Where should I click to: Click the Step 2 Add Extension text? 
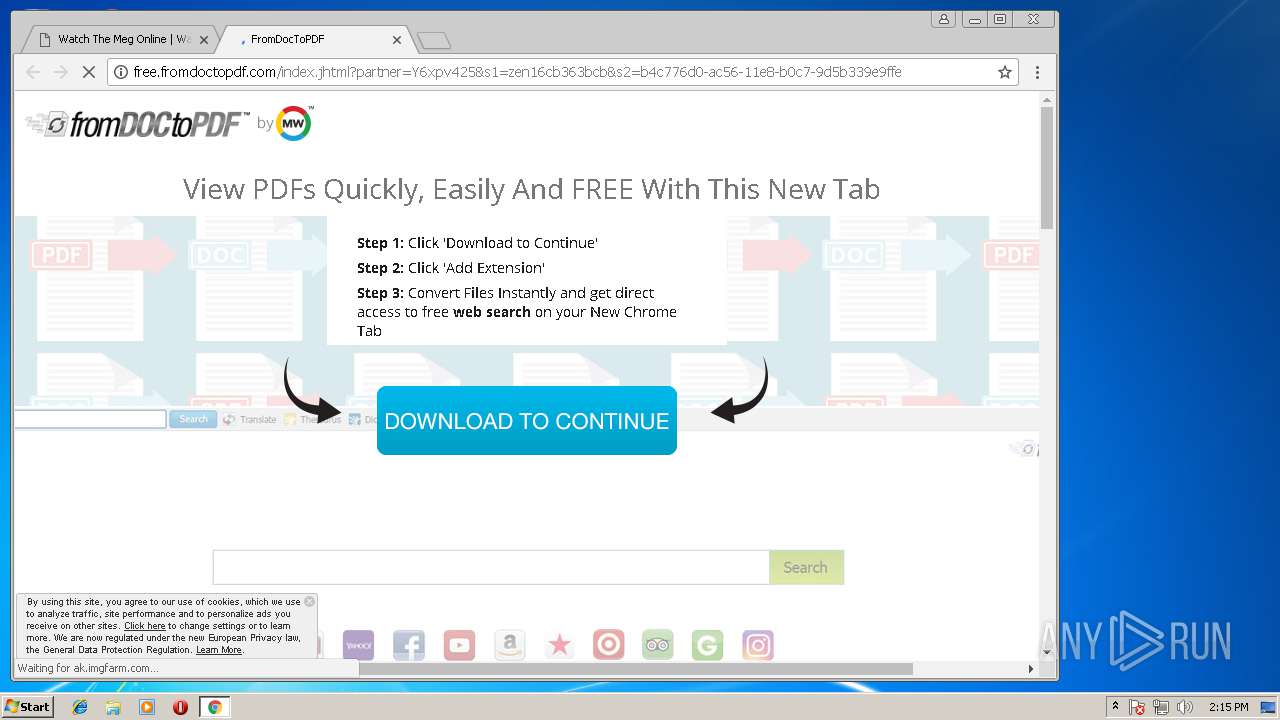click(451, 268)
